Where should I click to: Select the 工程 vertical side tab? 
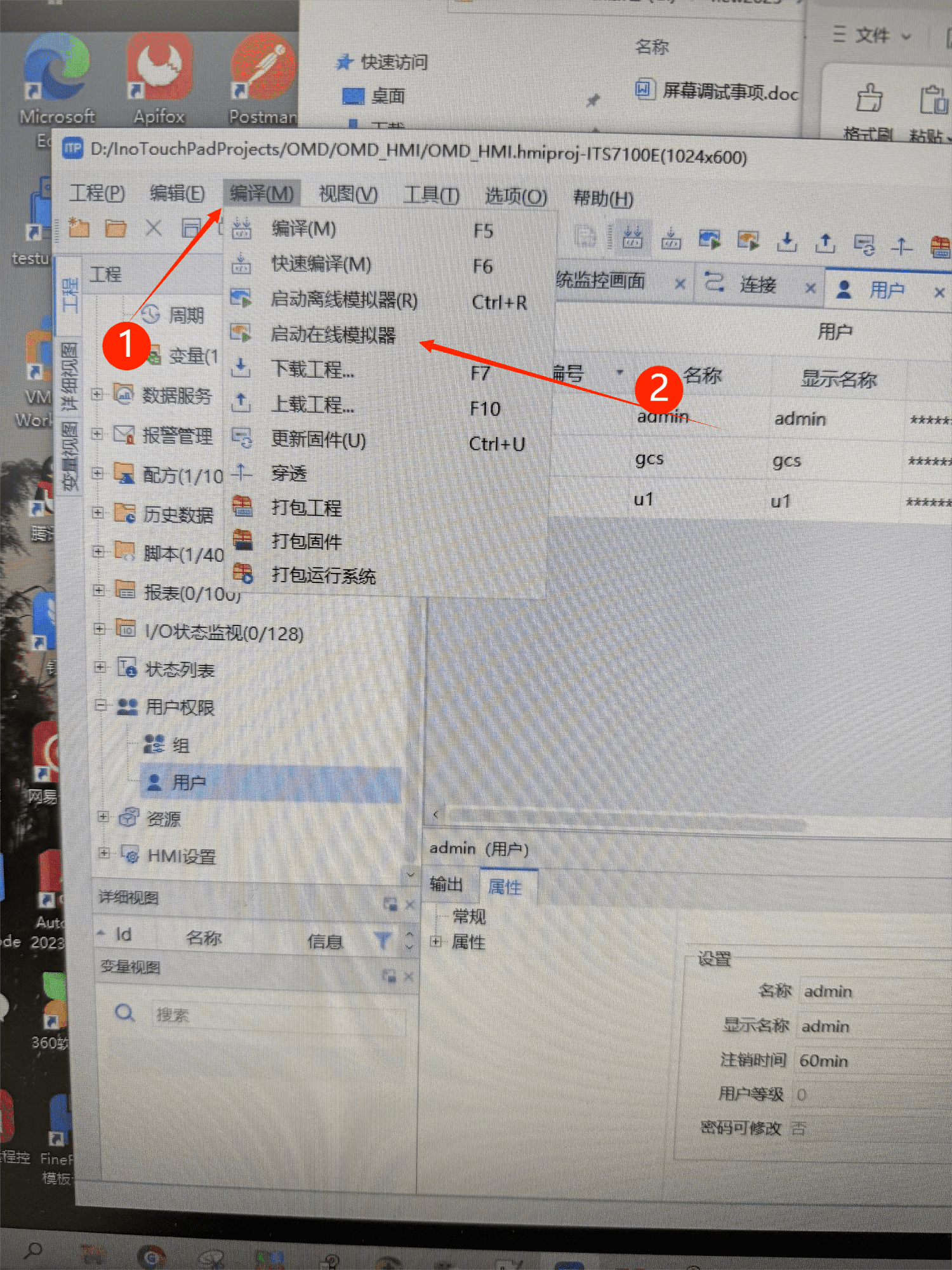tap(69, 296)
